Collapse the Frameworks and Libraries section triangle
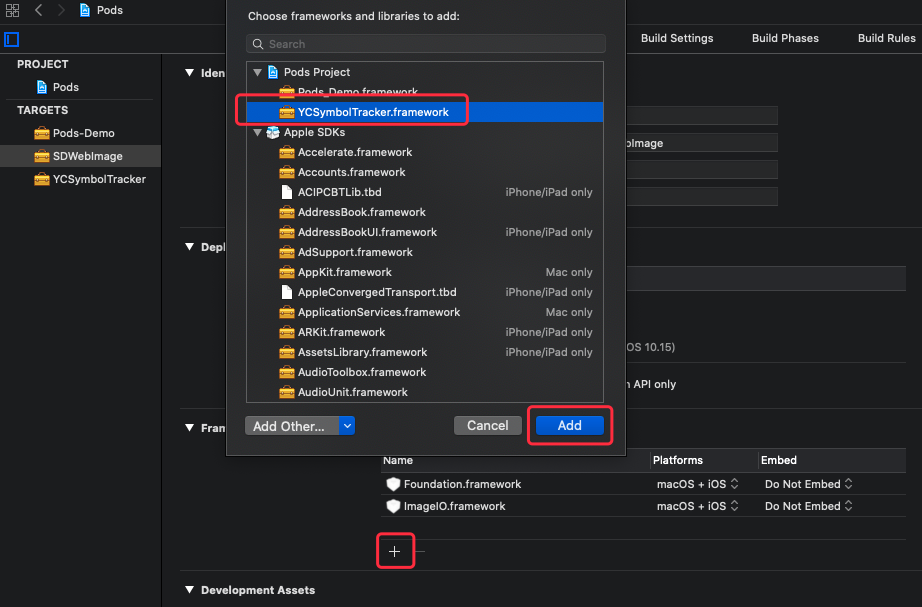 click(189, 428)
